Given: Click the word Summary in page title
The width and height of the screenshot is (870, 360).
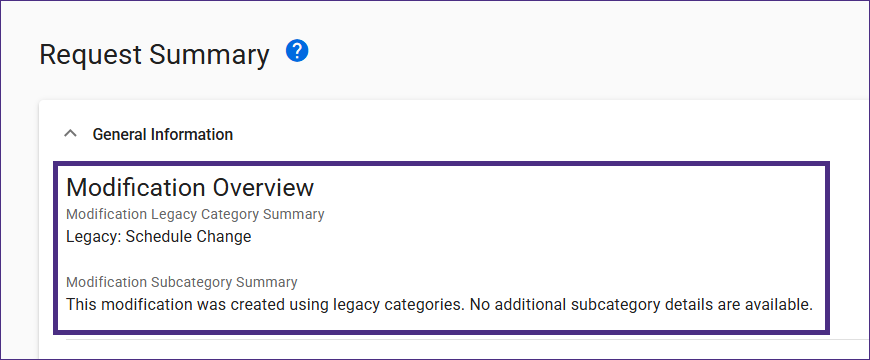Looking at the screenshot, I should tap(209, 56).
